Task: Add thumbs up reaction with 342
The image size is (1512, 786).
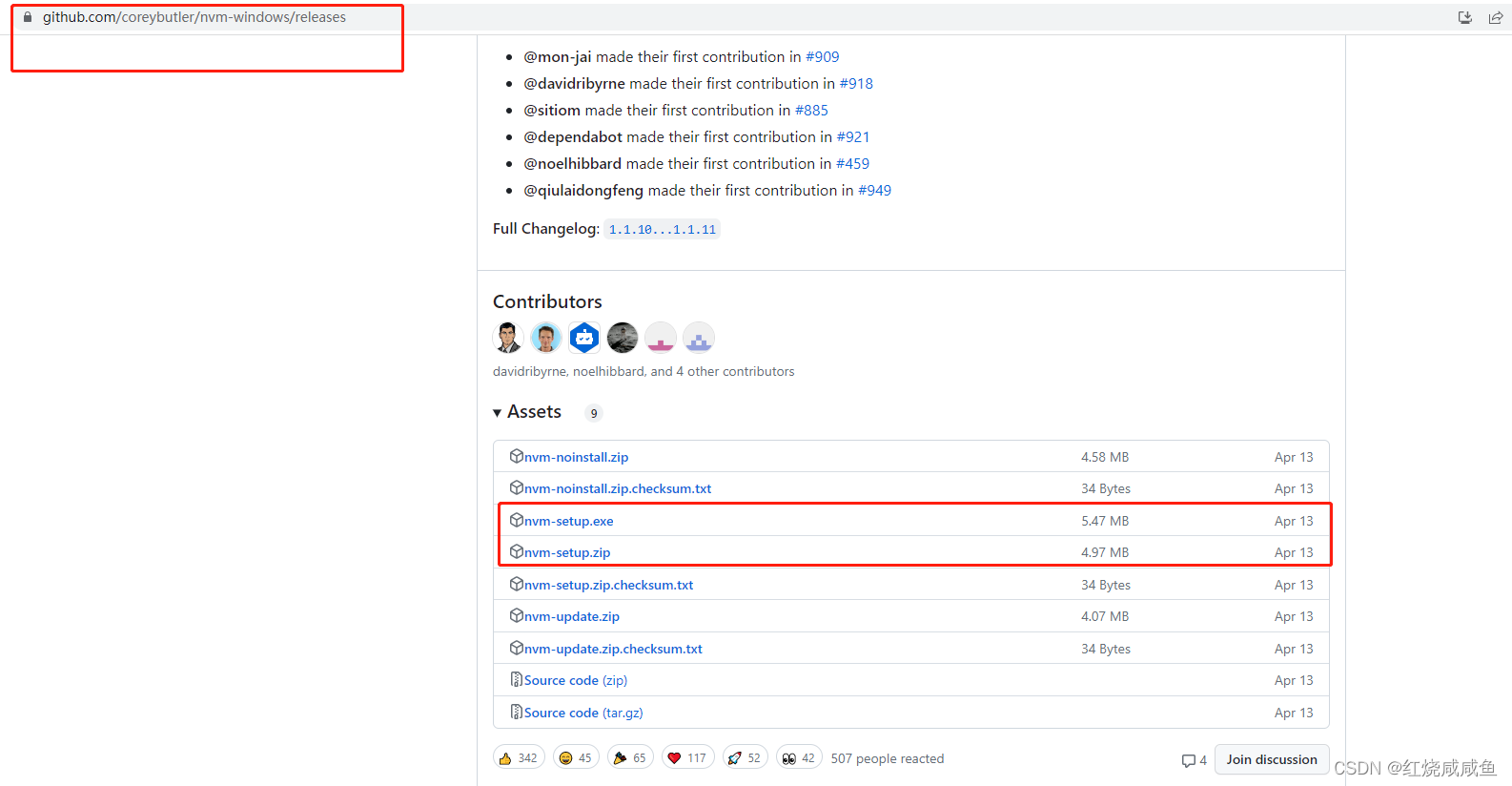Action: coord(519,758)
